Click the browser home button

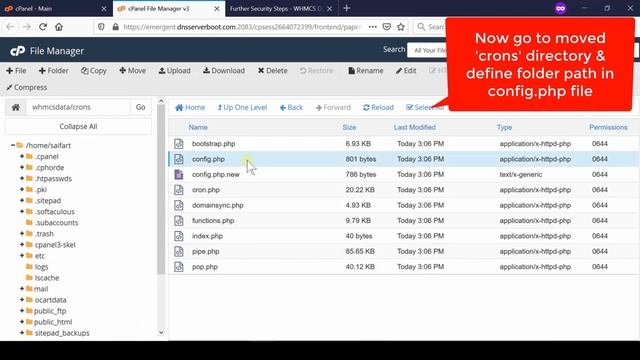tap(59, 27)
